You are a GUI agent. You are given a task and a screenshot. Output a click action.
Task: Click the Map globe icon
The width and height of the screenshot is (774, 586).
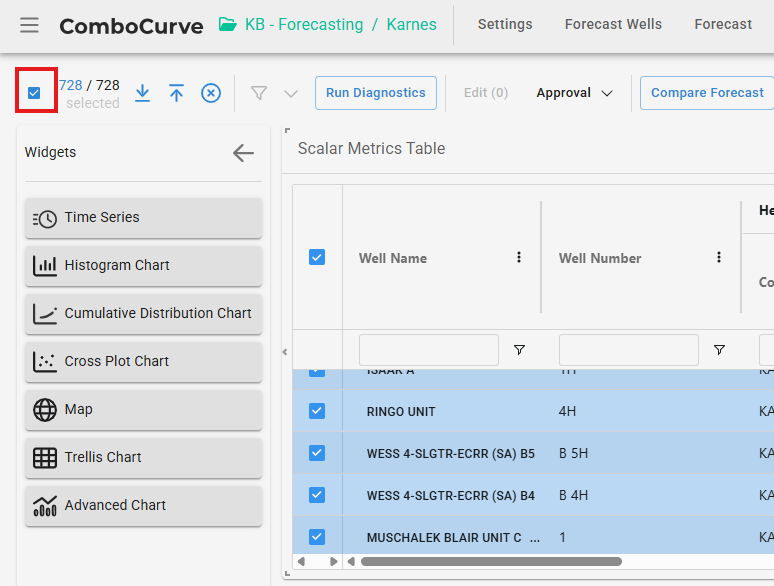(x=45, y=410)
